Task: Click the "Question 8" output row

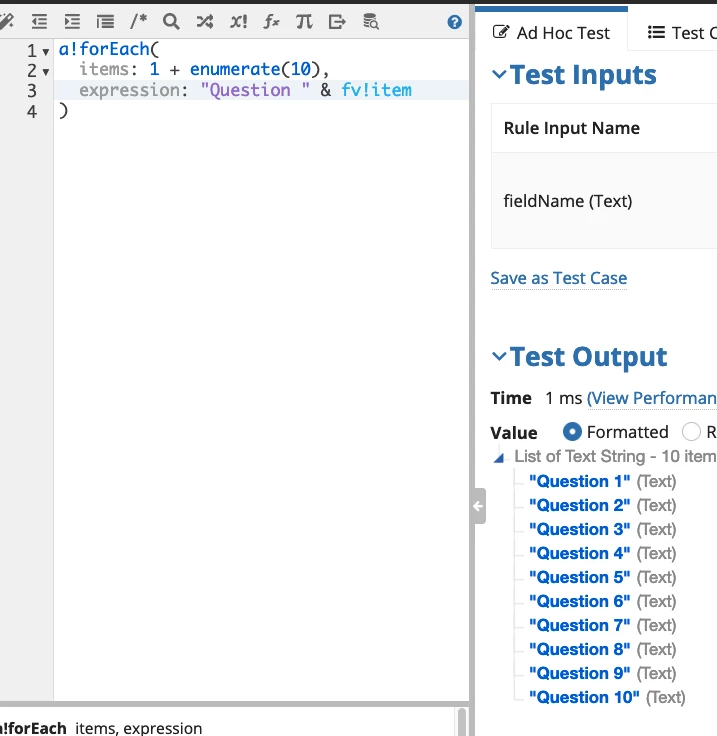Action: pyautogui.click(x=603, y=649)
